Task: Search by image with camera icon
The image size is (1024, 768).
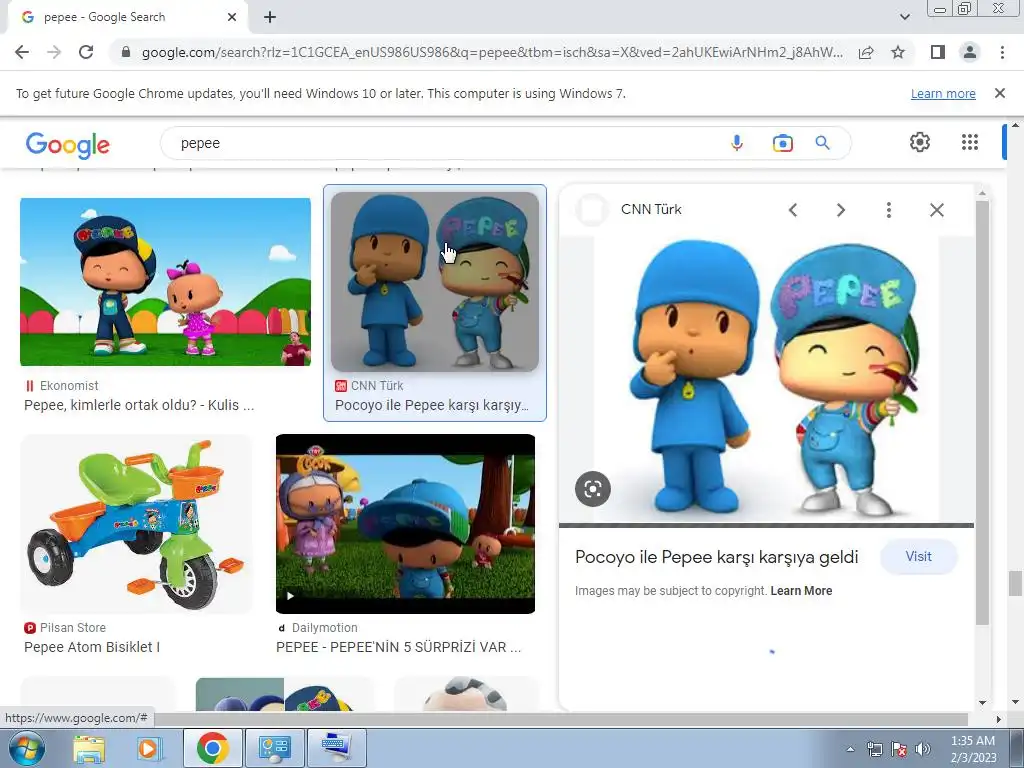Action: (782, 143)
